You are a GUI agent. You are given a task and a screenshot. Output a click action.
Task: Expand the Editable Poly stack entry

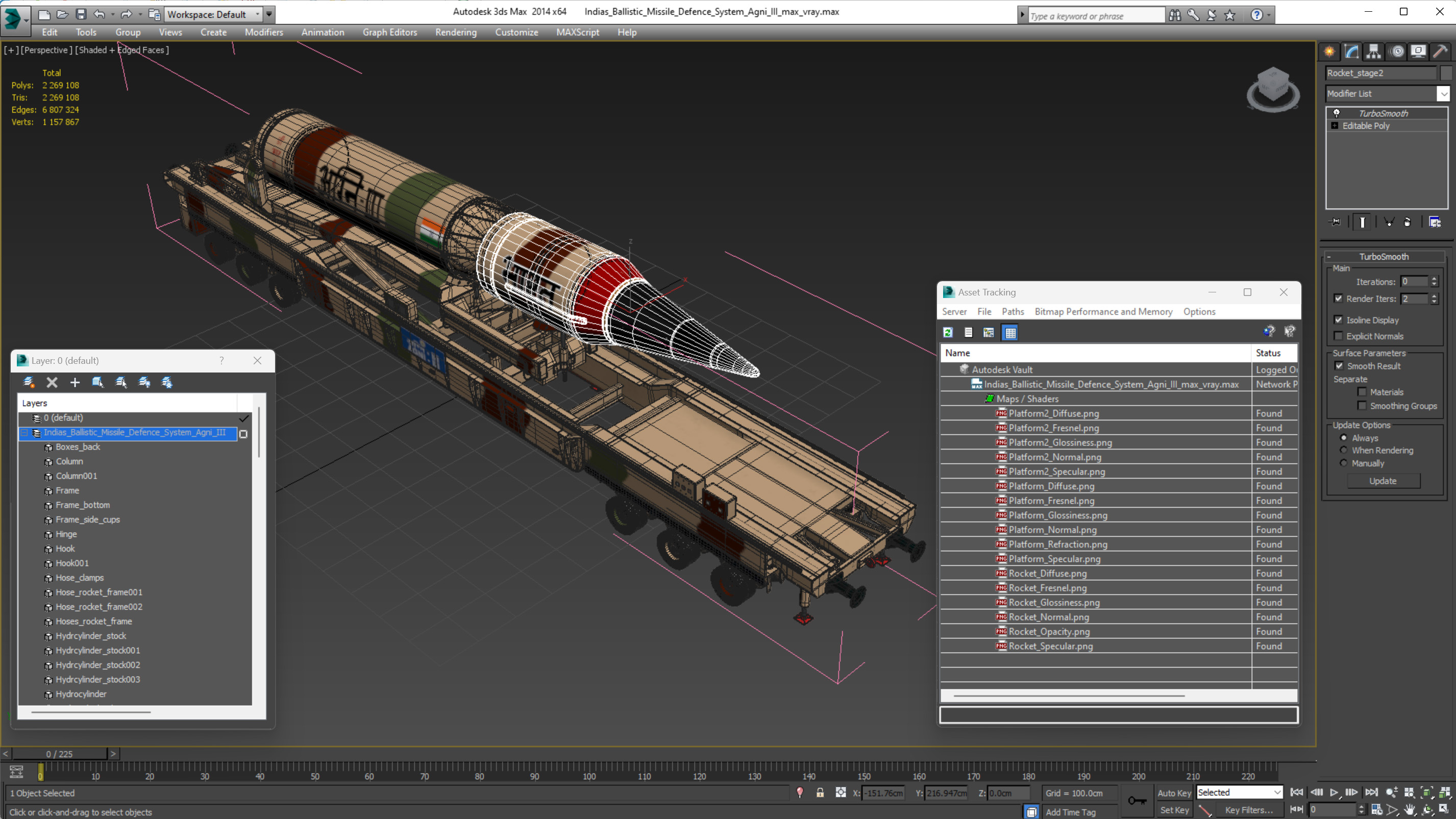pyautogui.click(x=1335, y=126)
